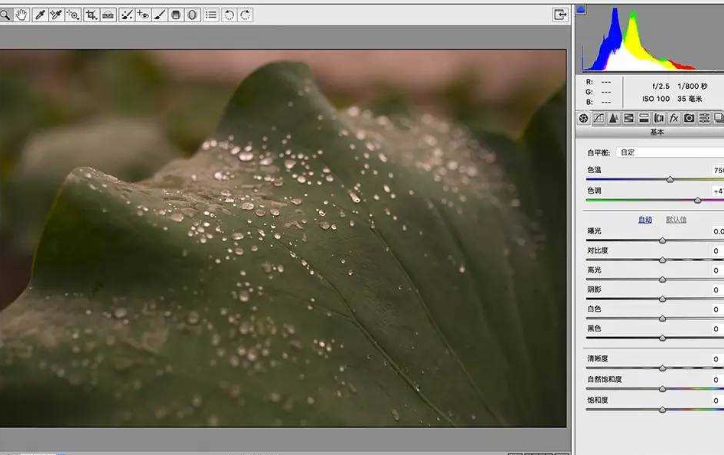This screenshot has height=455, width=724.
Task: Select the Adjustment Brush tool
Action: (159, 15)
